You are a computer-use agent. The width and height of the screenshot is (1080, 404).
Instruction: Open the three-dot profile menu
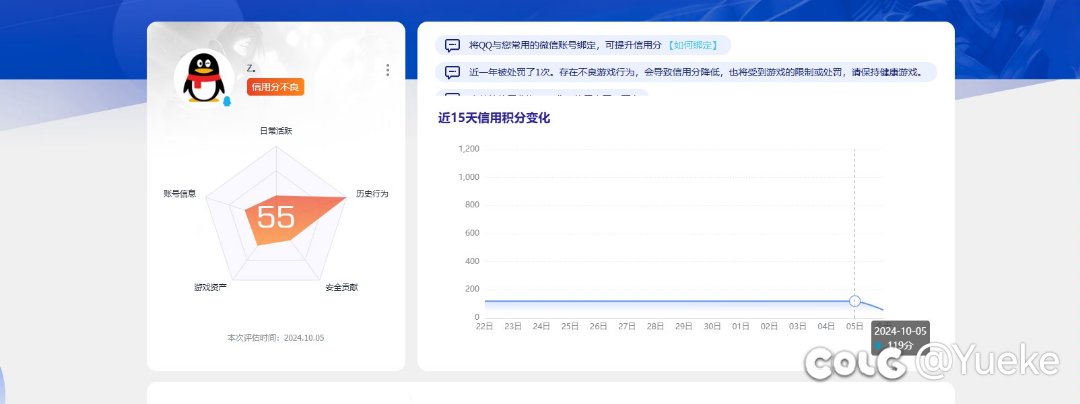[x=387, y=70]
